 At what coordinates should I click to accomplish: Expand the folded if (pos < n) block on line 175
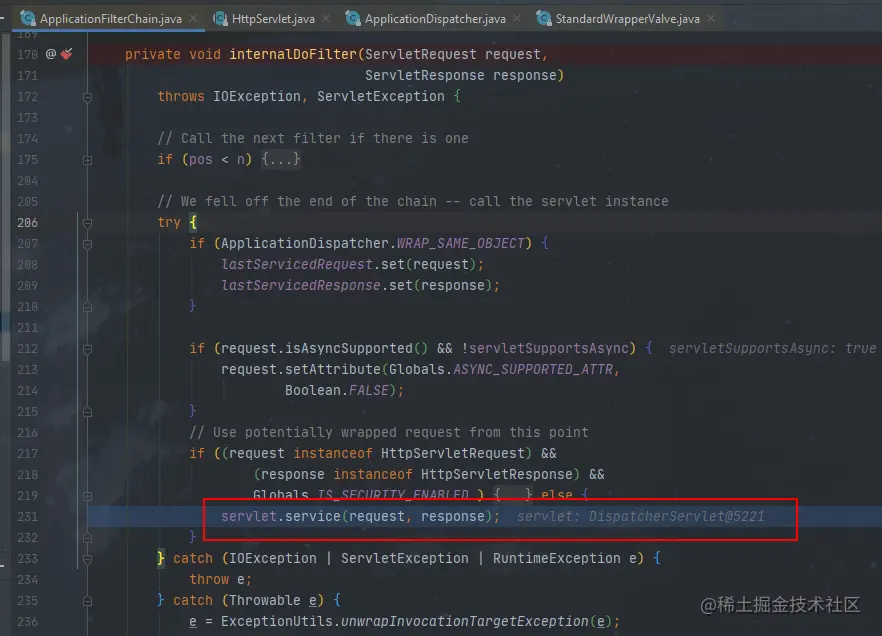click(x=87, y=160)
